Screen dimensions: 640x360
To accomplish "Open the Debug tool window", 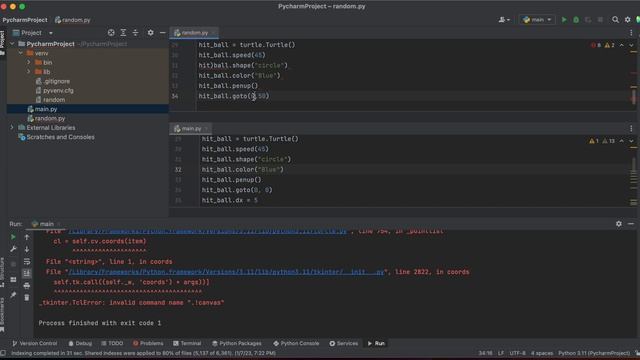I will pyautogui.click(x=80, y=343).
